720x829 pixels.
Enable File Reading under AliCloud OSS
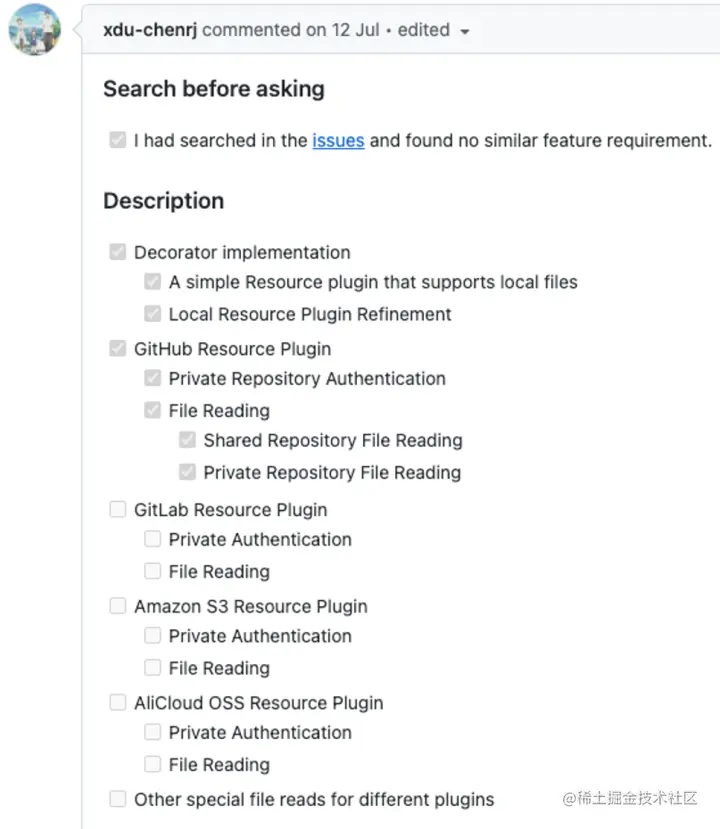tap(153, 765)
